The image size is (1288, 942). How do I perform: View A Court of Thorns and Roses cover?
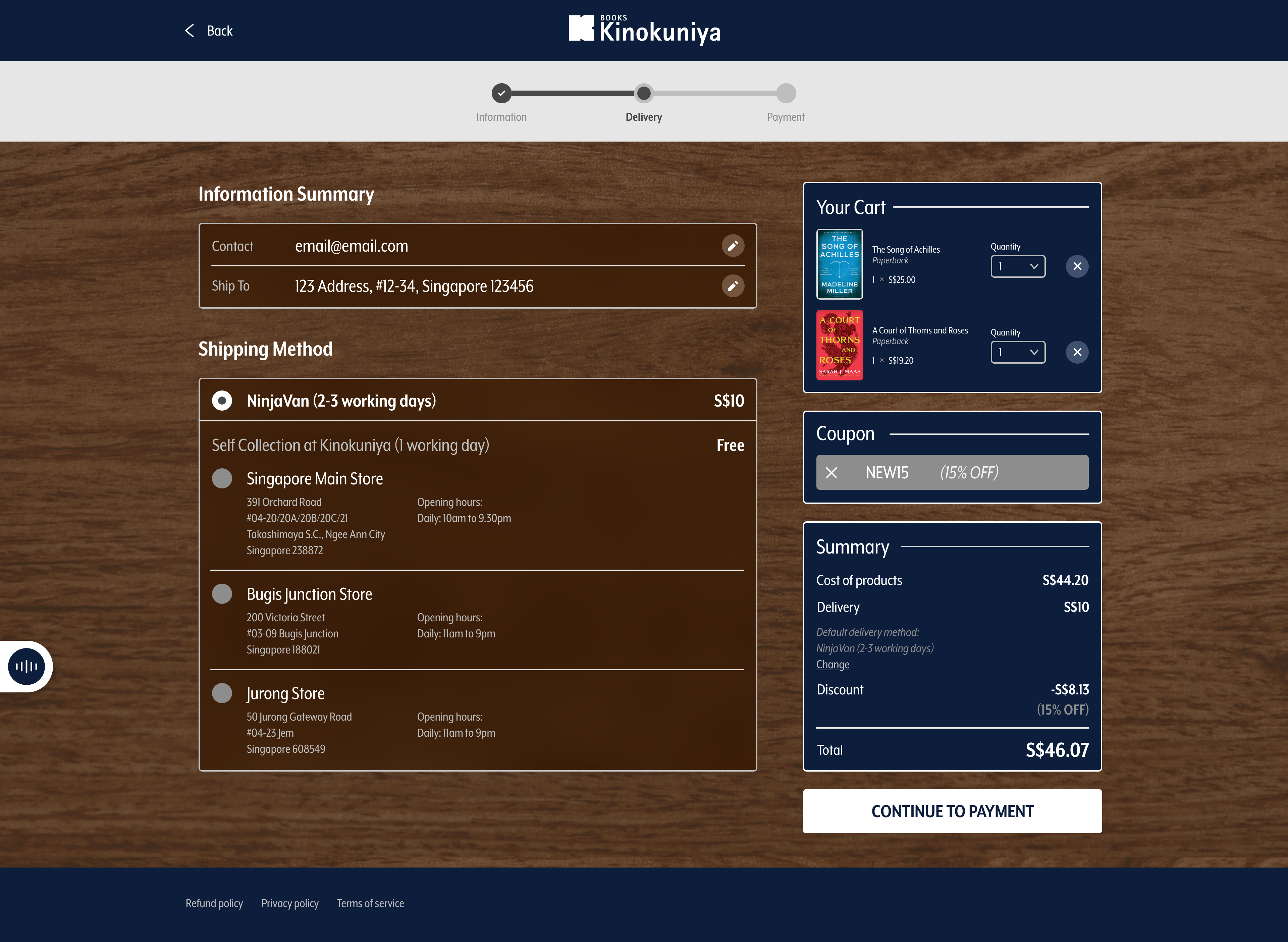839,345
